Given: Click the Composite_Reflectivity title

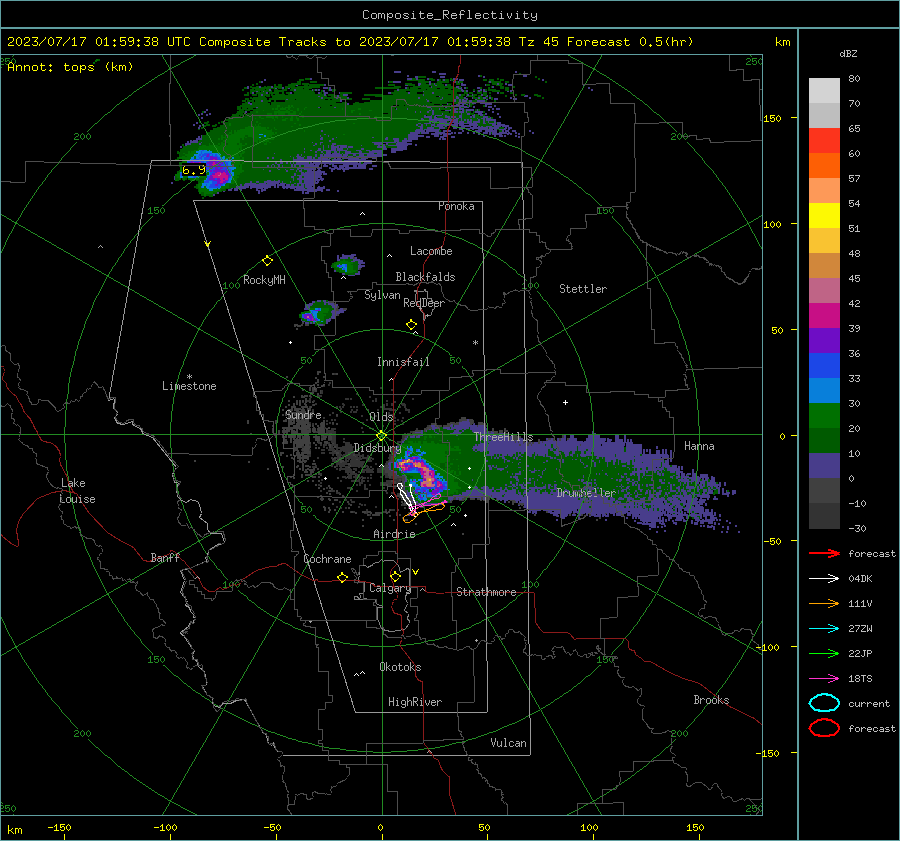Looking at the screenshot, I should tap(449, 15).
